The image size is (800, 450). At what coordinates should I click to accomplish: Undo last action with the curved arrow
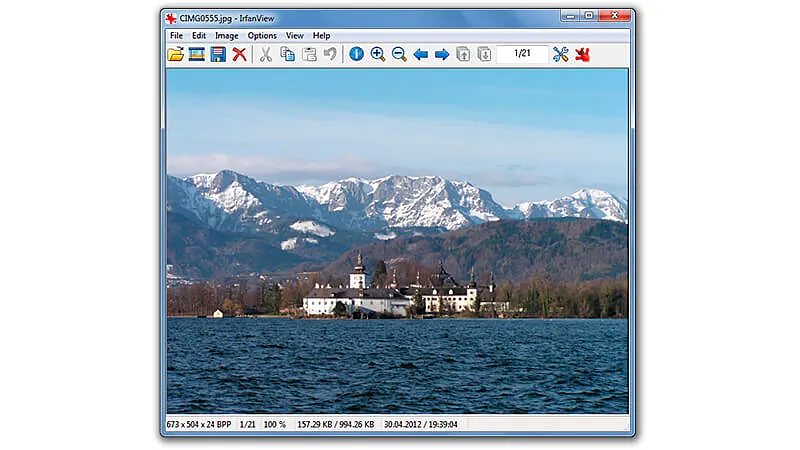point(330,54)
